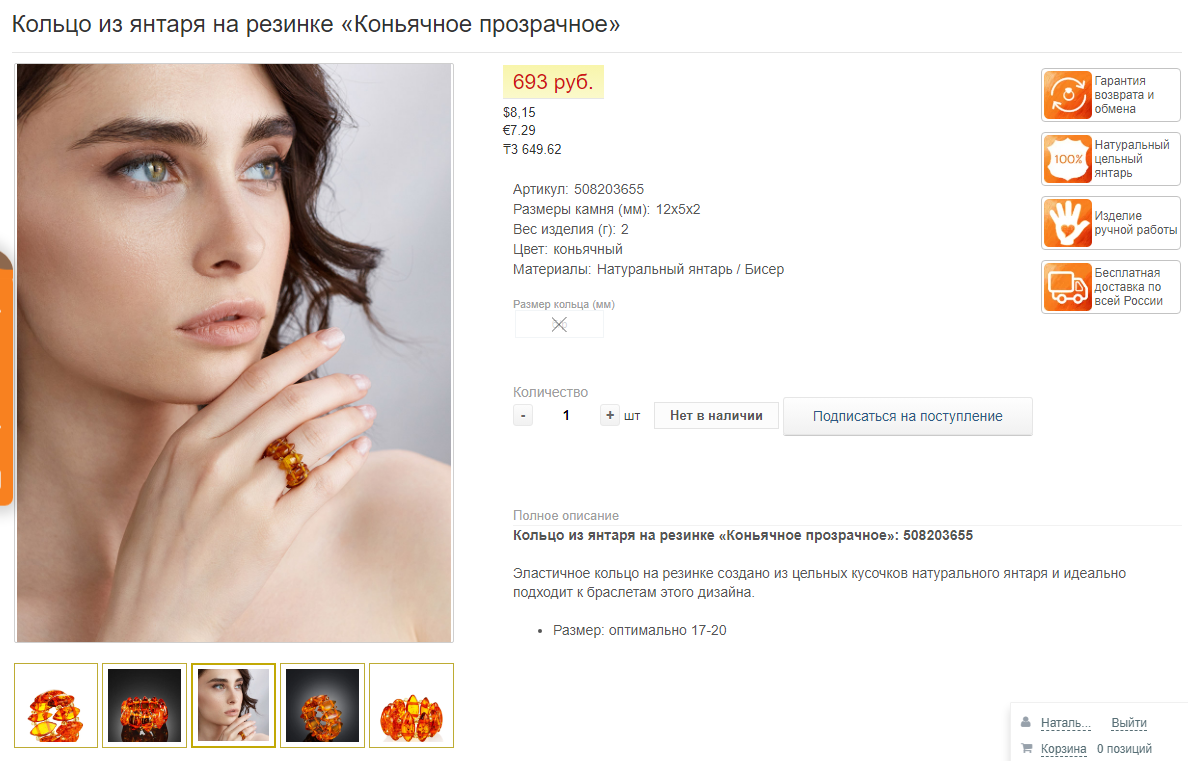Screen dimensions: 1188x761
Task: Click the shopping cart icon beside Корзина
Action: [1027, 748]
